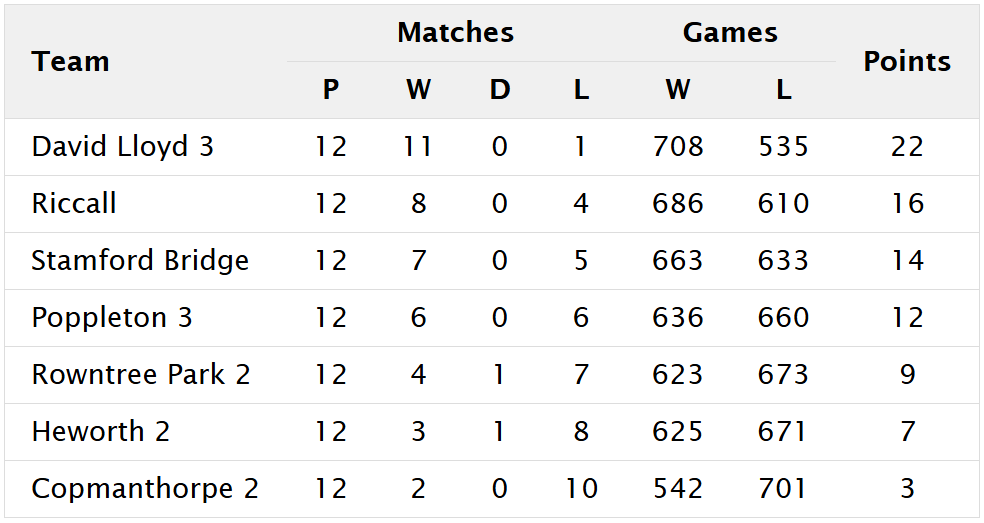Select the Riccall team name

point(74,204)
